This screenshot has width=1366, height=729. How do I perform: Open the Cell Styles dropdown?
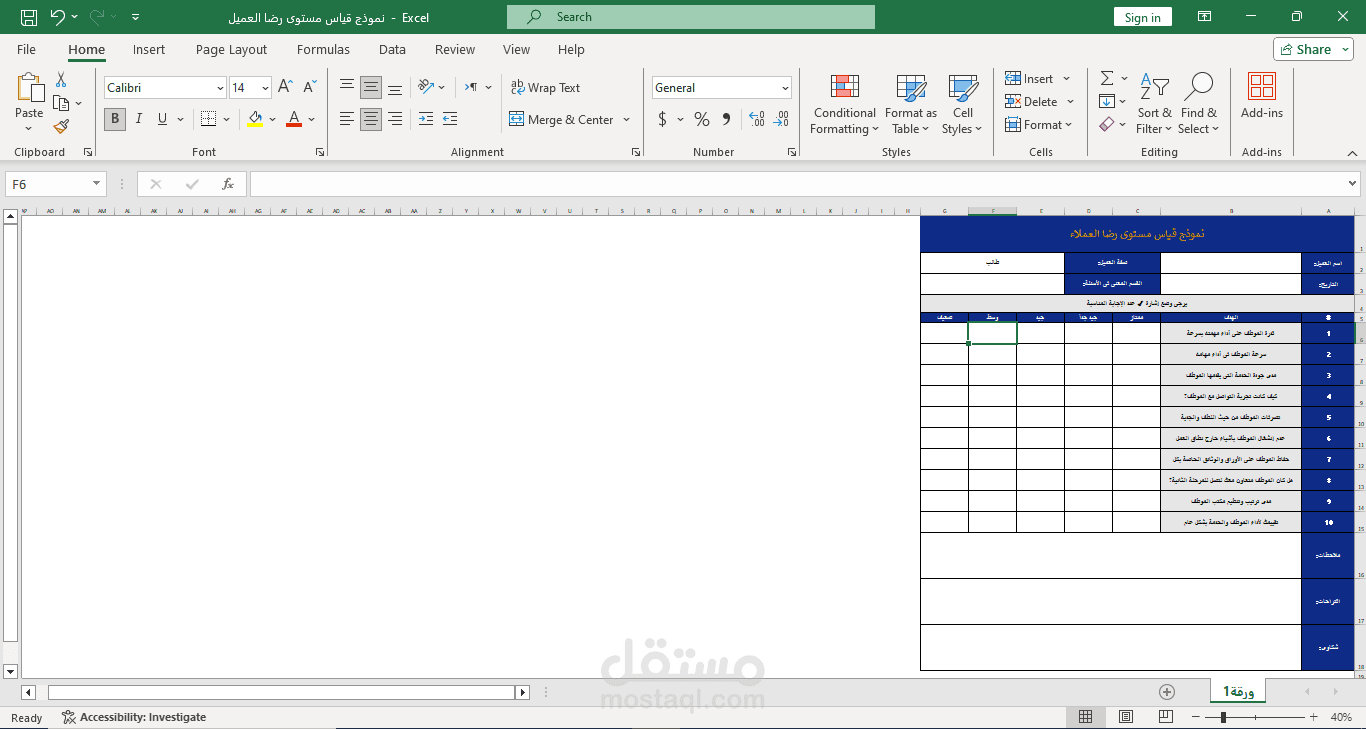click(963, 105)
